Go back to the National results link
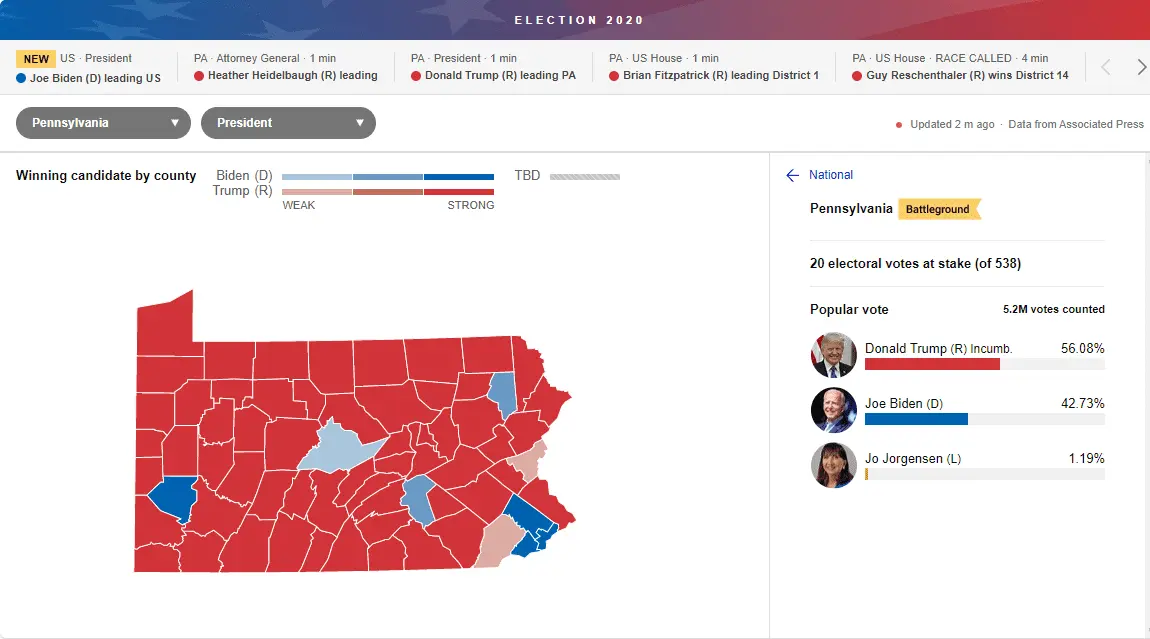Screen dimensions: 1150x639 (x=831, y=175)
